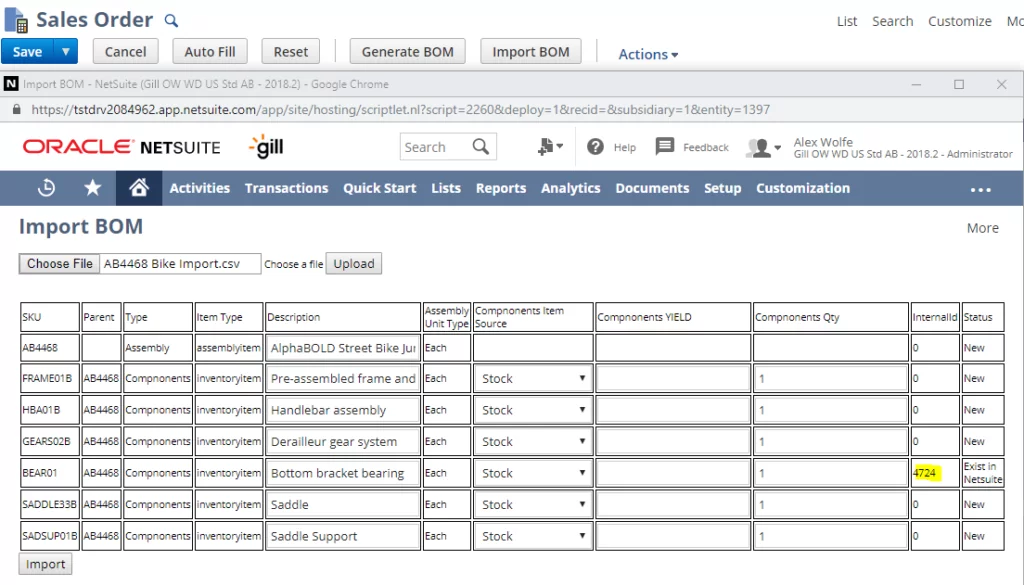Click the Feedback speech bubble icon
Screen dimensions: 1024x585
pos(665,146)
